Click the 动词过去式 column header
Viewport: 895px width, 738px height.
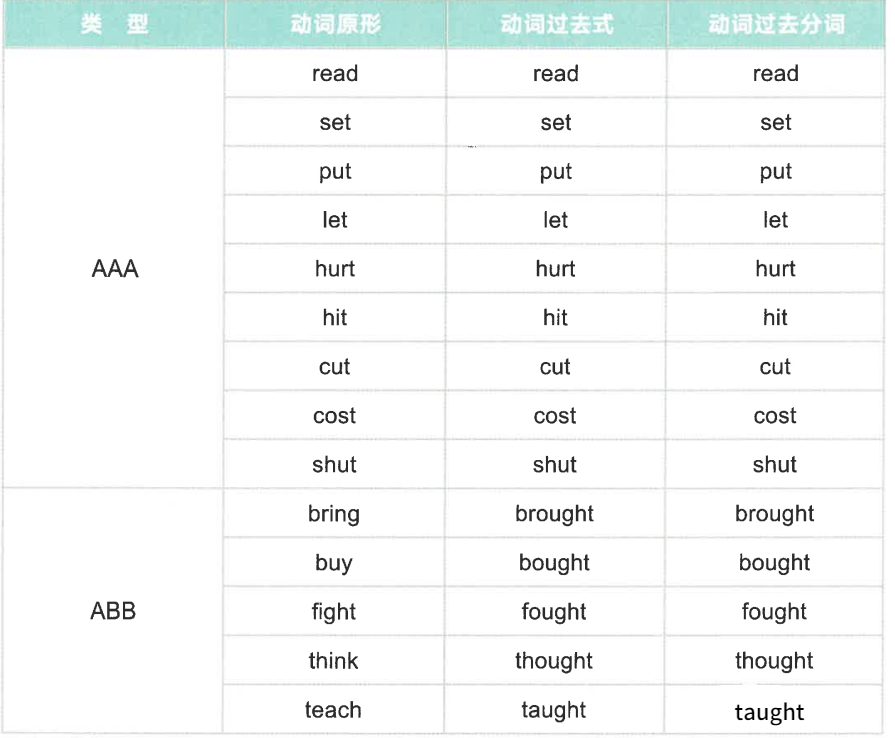556,24
